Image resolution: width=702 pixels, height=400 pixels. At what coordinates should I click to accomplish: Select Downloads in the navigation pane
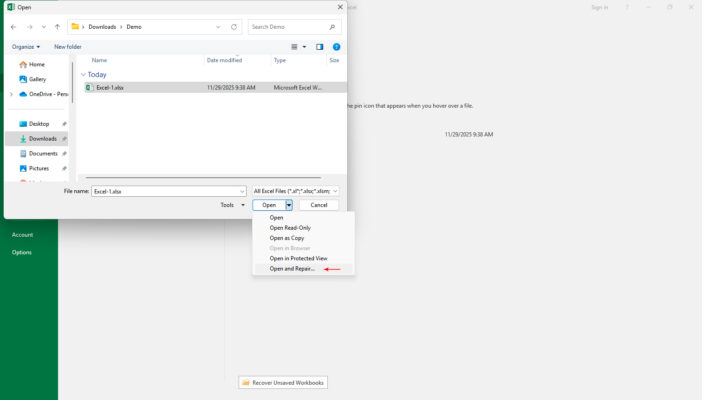(x=38, y=139)
